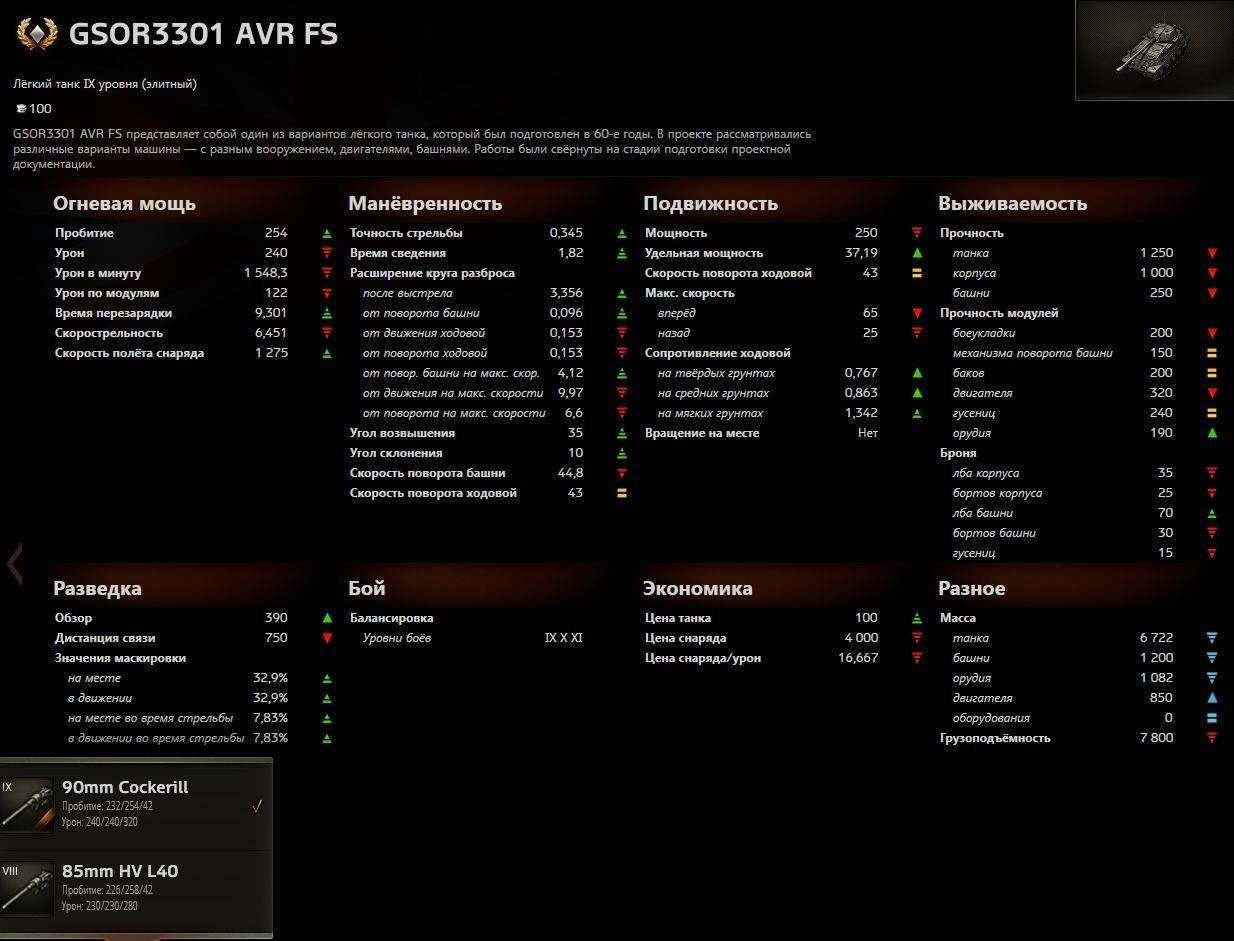This screenshot has height=941, width=1234.
Task: Click the red arrow beside Мощность
Action: pos(917,233)
